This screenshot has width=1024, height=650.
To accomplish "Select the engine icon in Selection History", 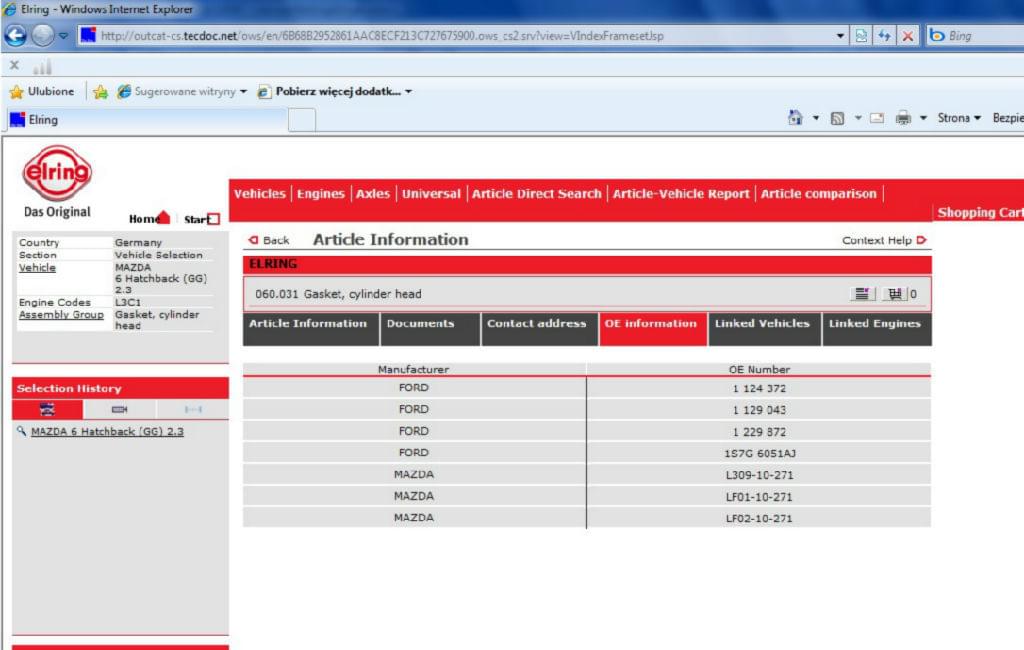I will tap(120, 410).
